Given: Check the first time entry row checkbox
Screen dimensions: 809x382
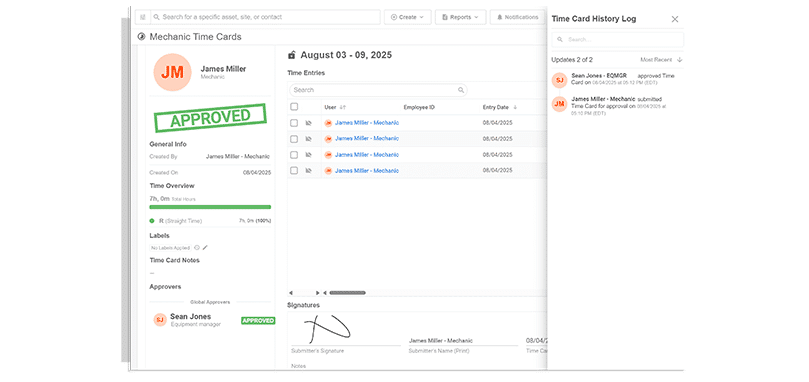Looking at the screenshot, I should (x=294, y=123).
